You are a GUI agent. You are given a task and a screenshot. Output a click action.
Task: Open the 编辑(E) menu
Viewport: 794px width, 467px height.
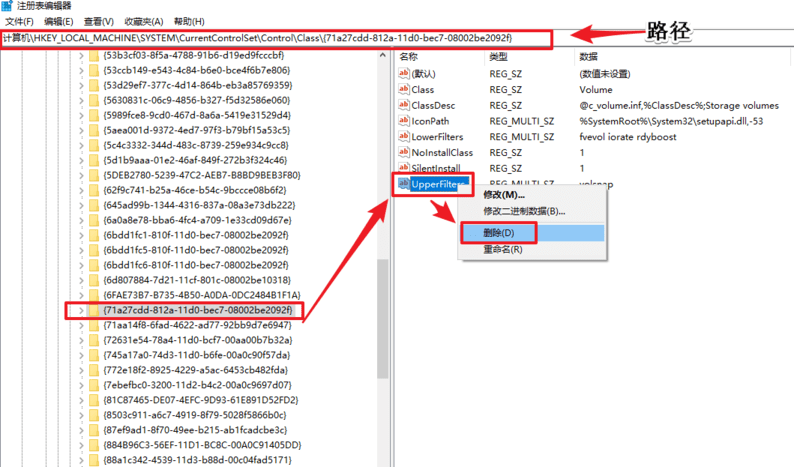coord(59,21)
